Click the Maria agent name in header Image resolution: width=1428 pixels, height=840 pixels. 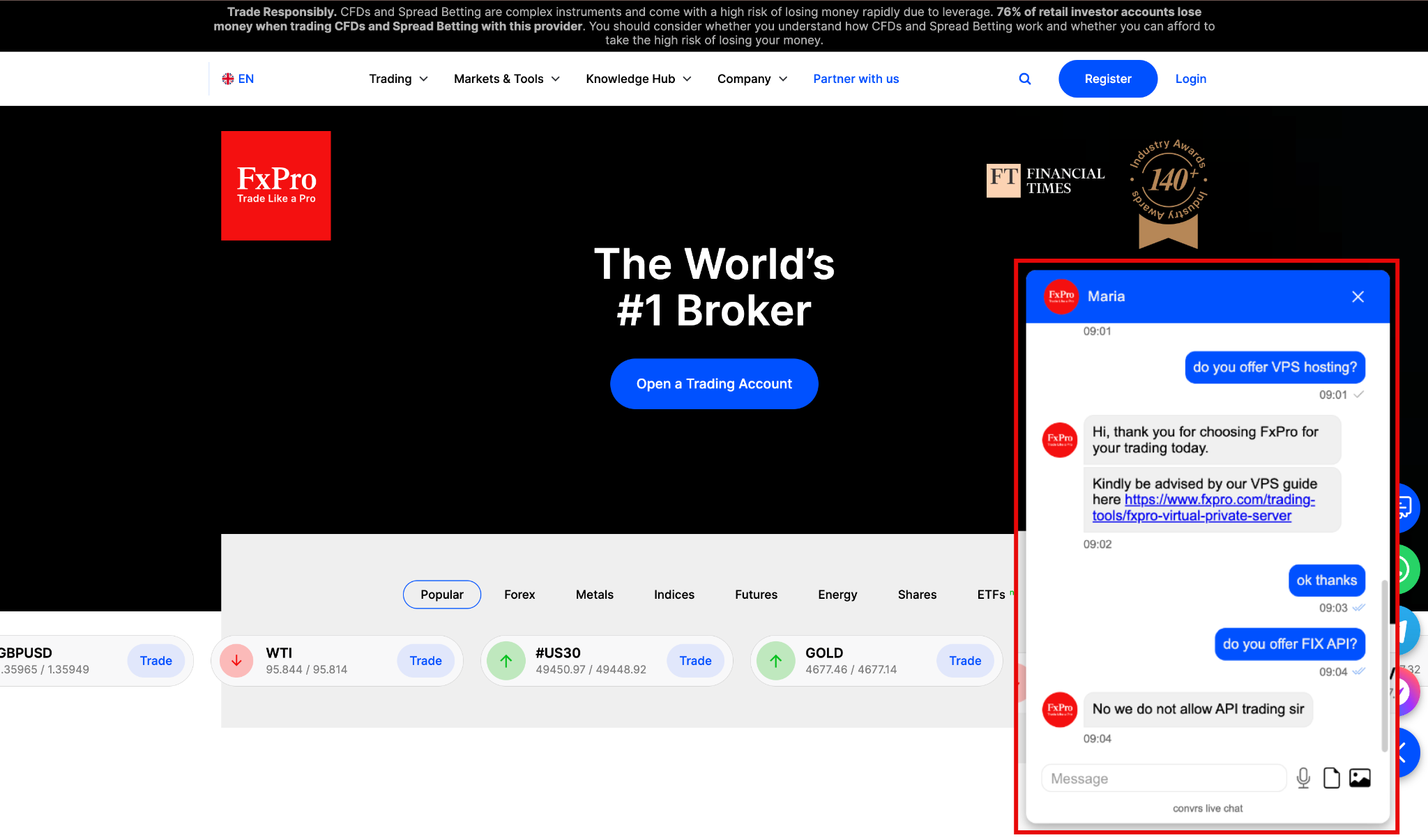point(1106,296)
